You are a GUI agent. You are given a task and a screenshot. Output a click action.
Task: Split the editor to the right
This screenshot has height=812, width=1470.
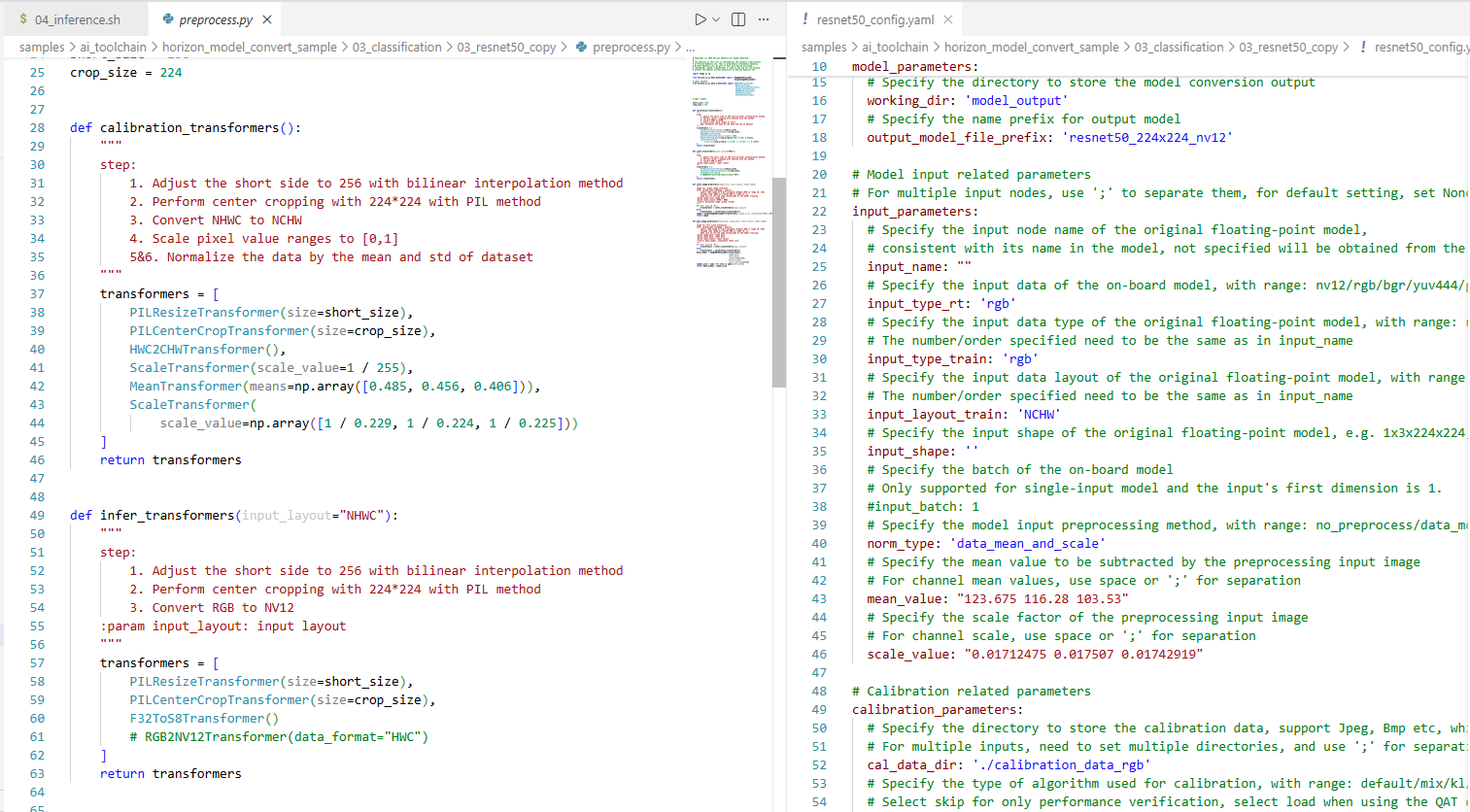pos(738,19)
